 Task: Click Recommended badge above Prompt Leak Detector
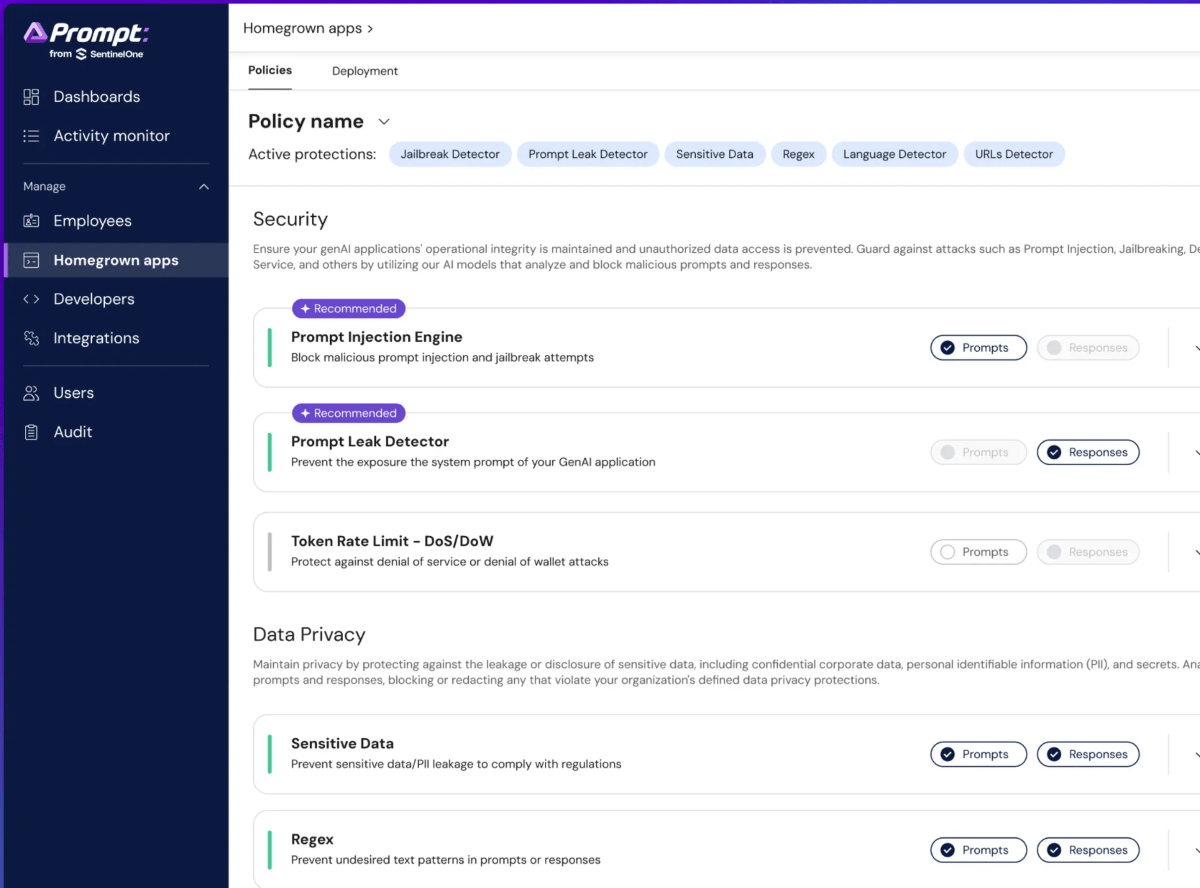[348, 413]
